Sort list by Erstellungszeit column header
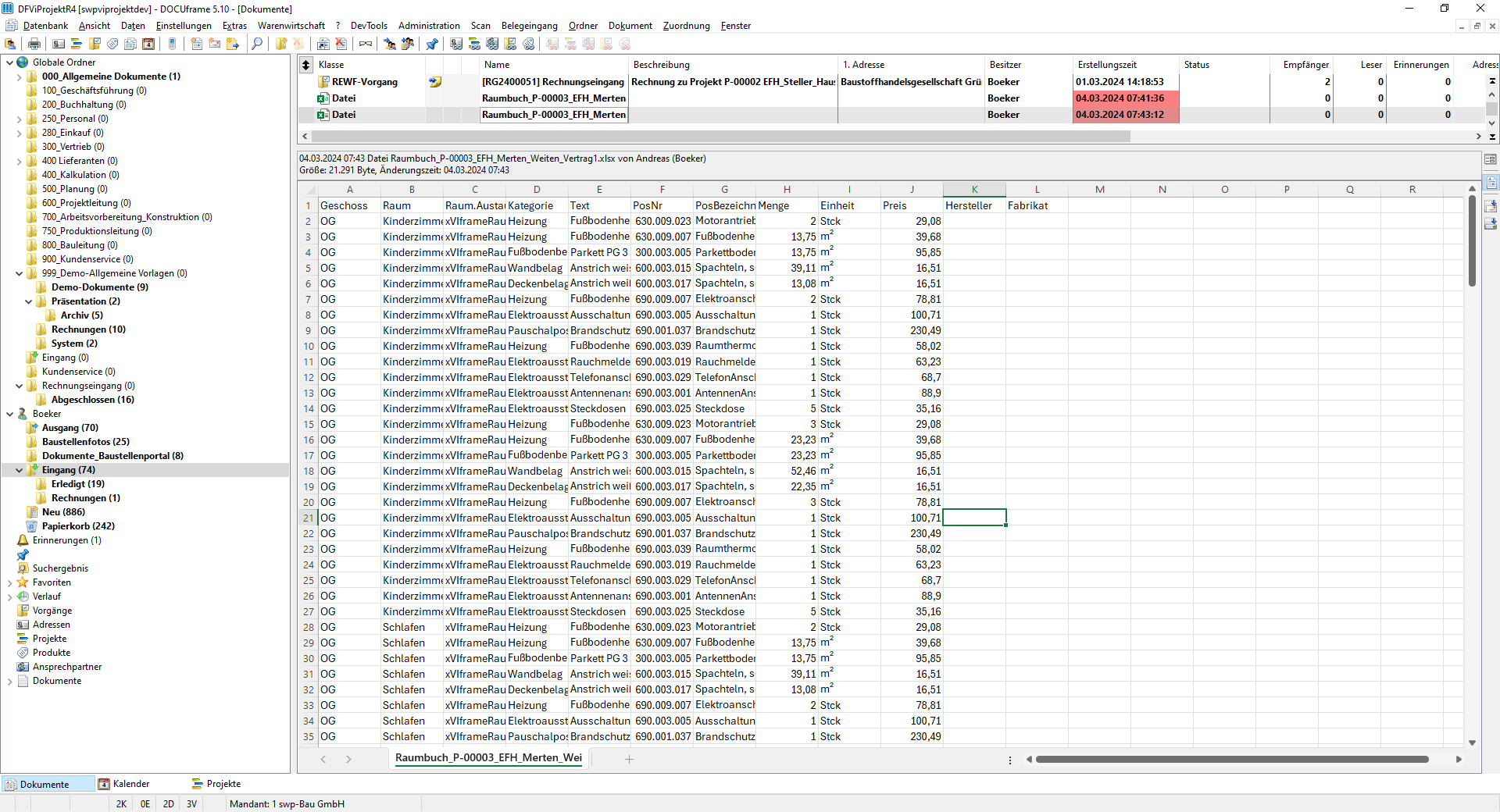This screenshot has width=1500, height=812. (x=1126, y=65)
